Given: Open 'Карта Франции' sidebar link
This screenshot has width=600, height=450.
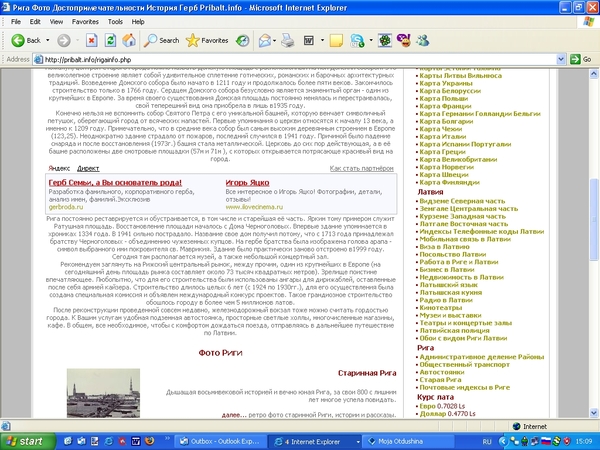Looking at the screenshot, I should pos(445,106).
